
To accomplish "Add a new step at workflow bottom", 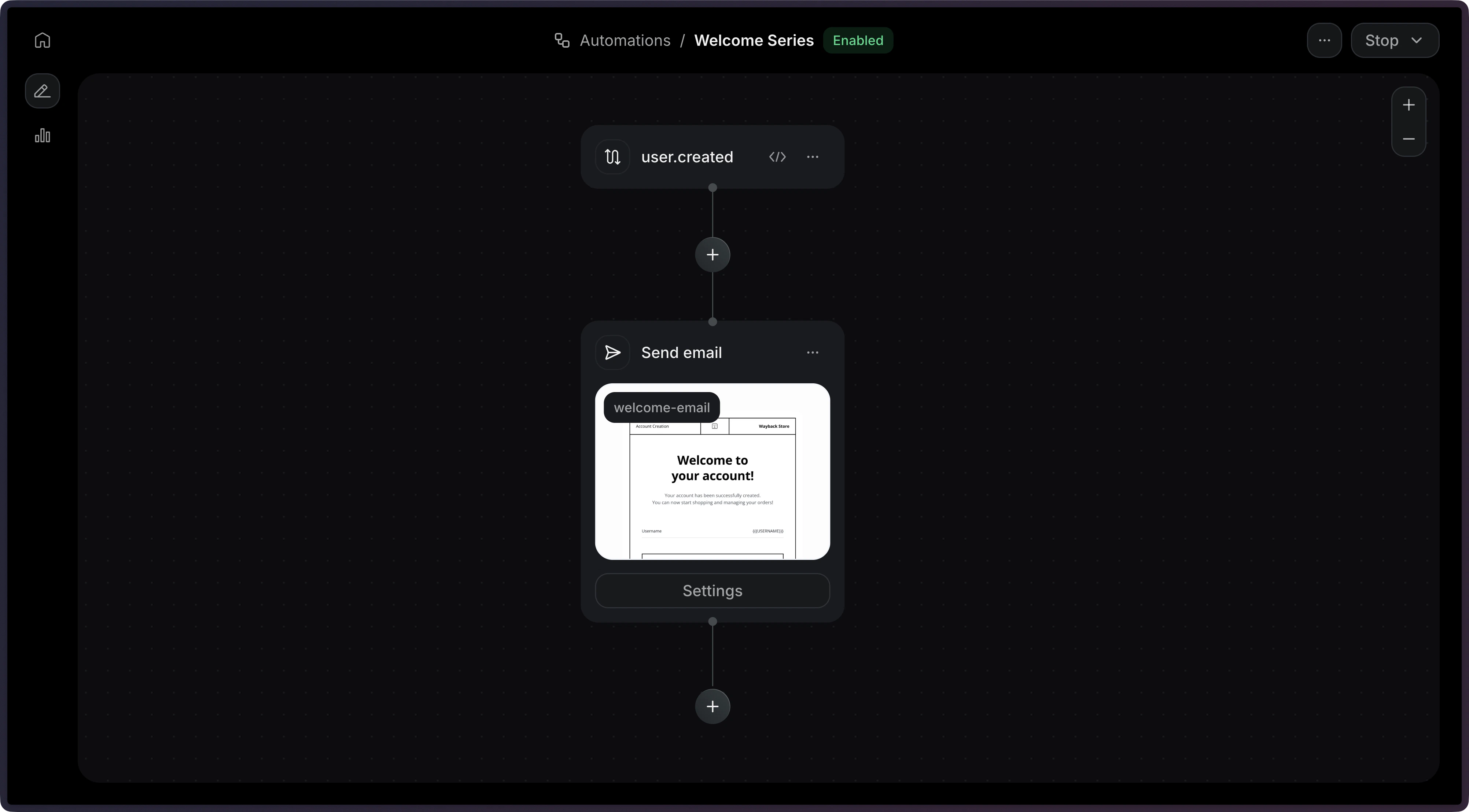I will pos(712,706).
